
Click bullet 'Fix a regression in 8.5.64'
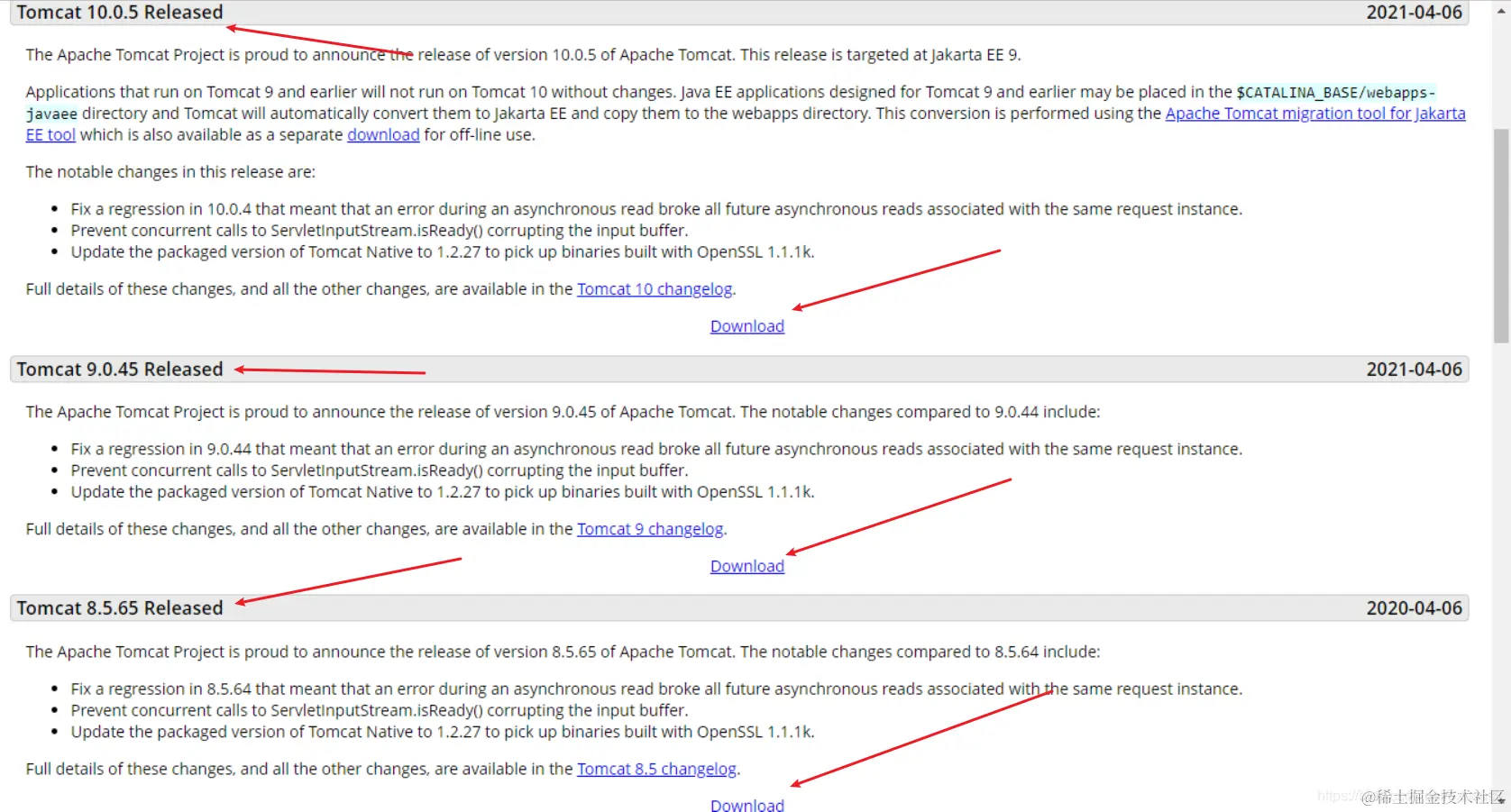tap(656, 689)
